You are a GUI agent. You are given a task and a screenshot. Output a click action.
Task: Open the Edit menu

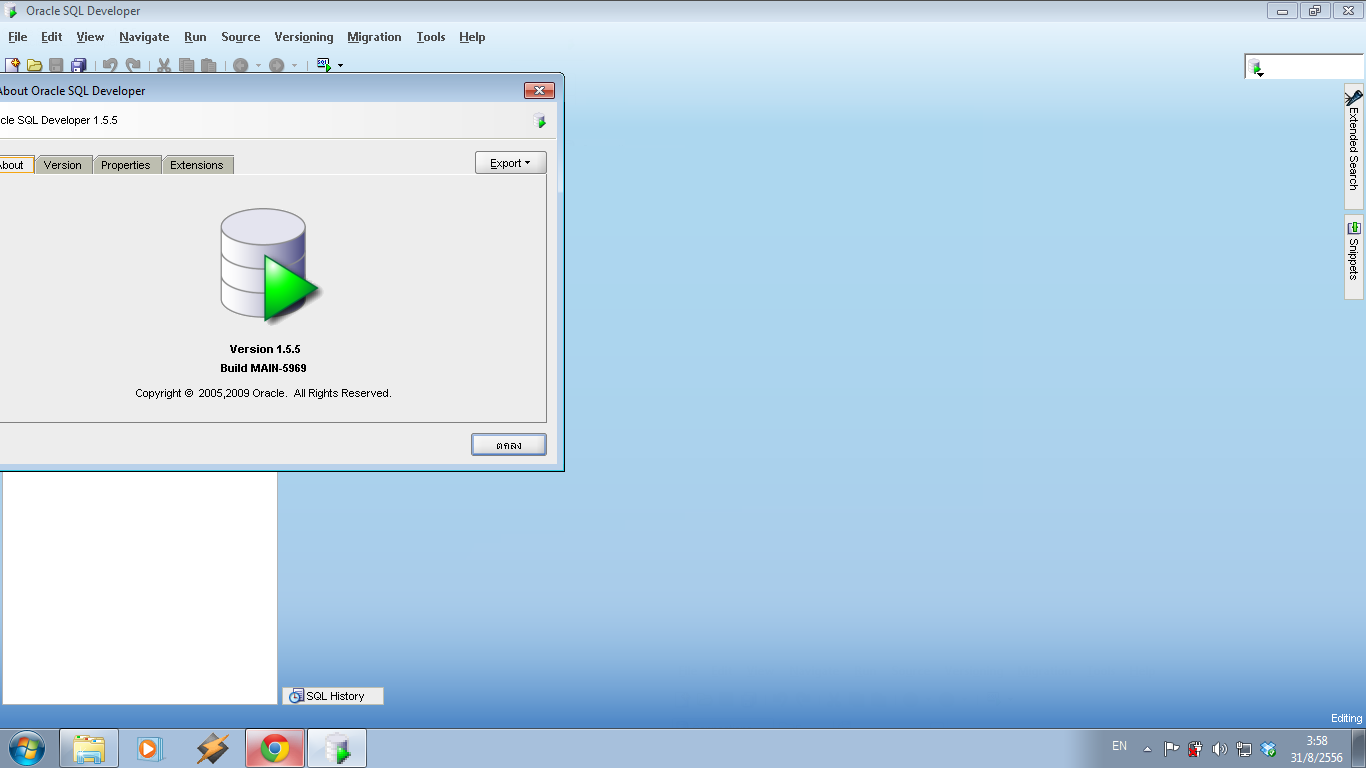51,37
